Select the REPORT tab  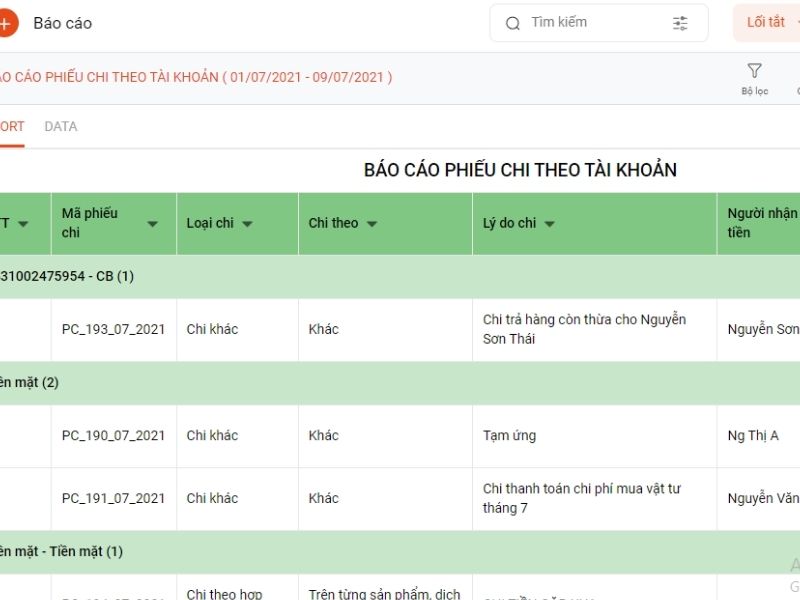12,127
